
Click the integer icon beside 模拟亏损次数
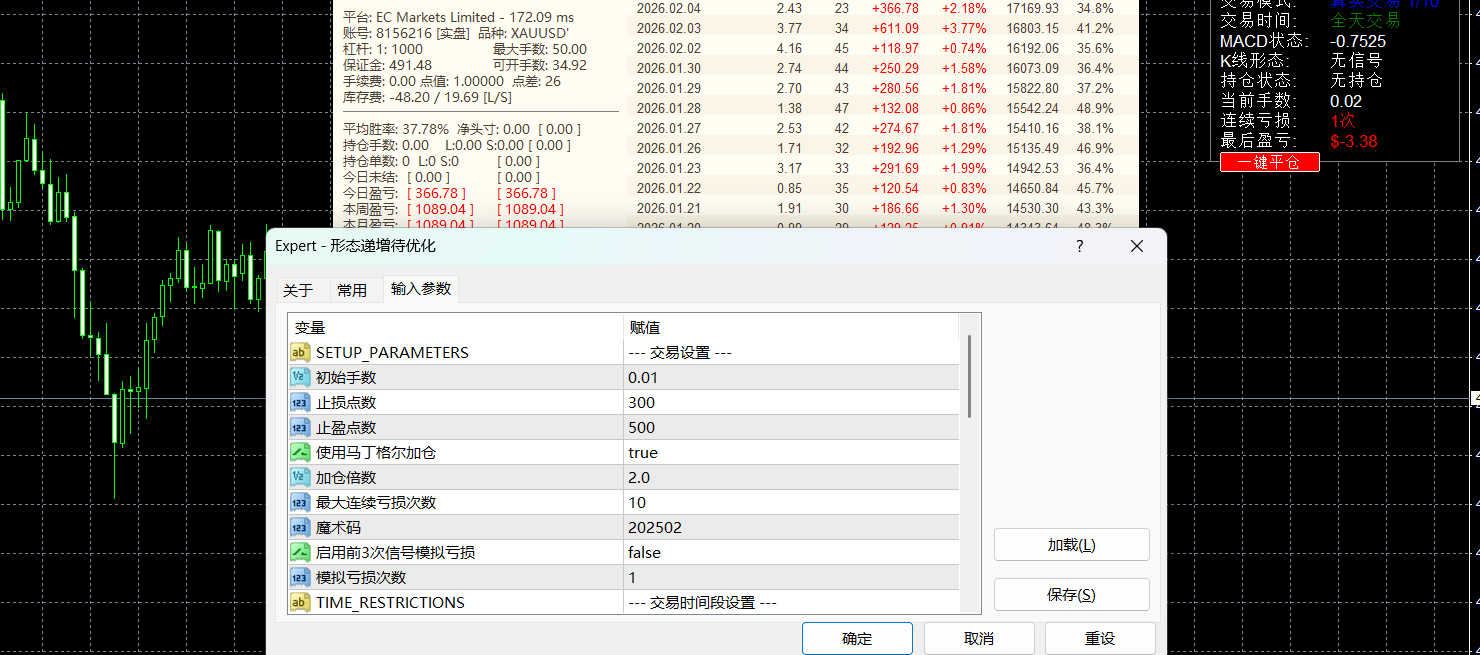[x=300, y=577]
